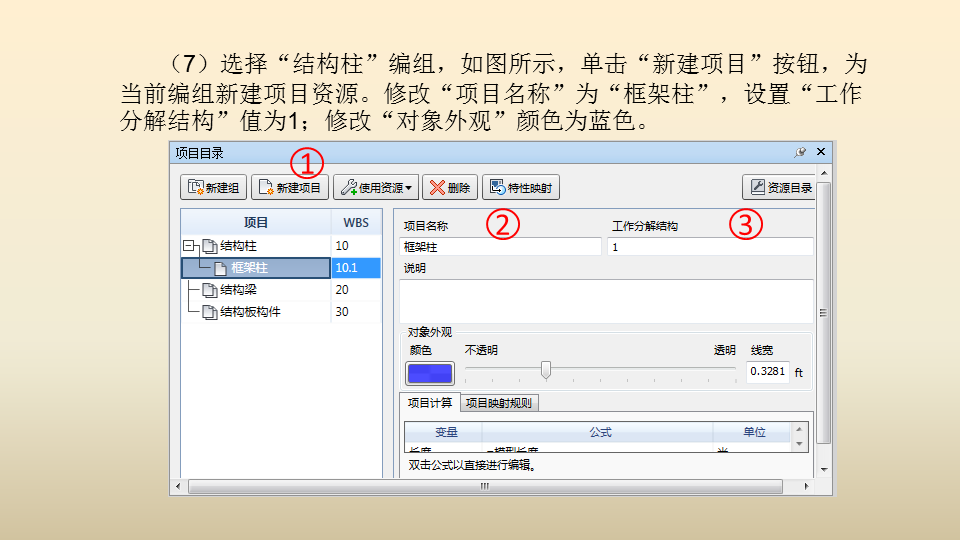Click the horizontal scrollbar thumb
The width and height of the screenshot is (960, 540).
coord(485,486)
